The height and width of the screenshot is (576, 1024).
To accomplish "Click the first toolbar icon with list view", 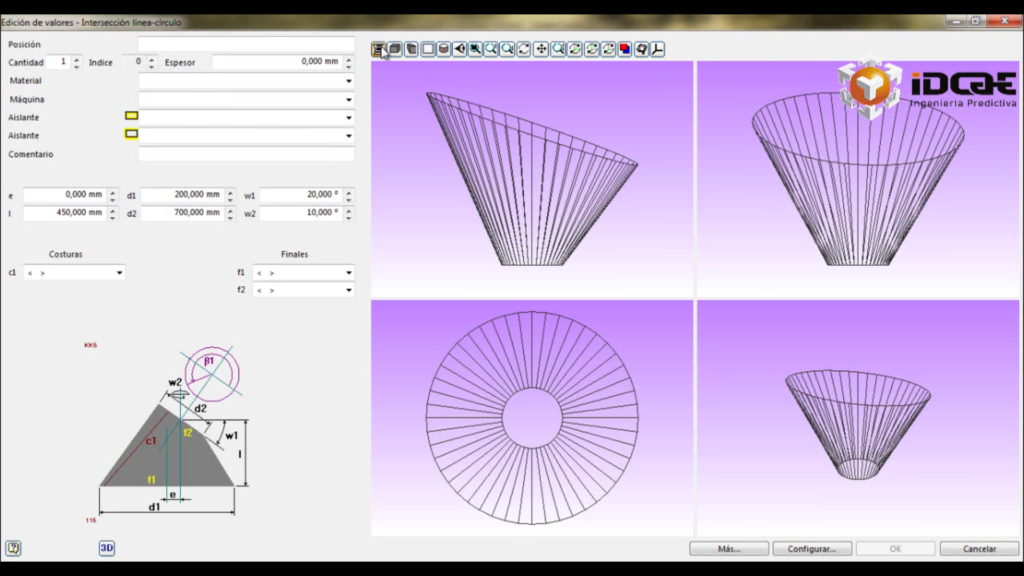I will pyautogui.click(x=379, y=49).
